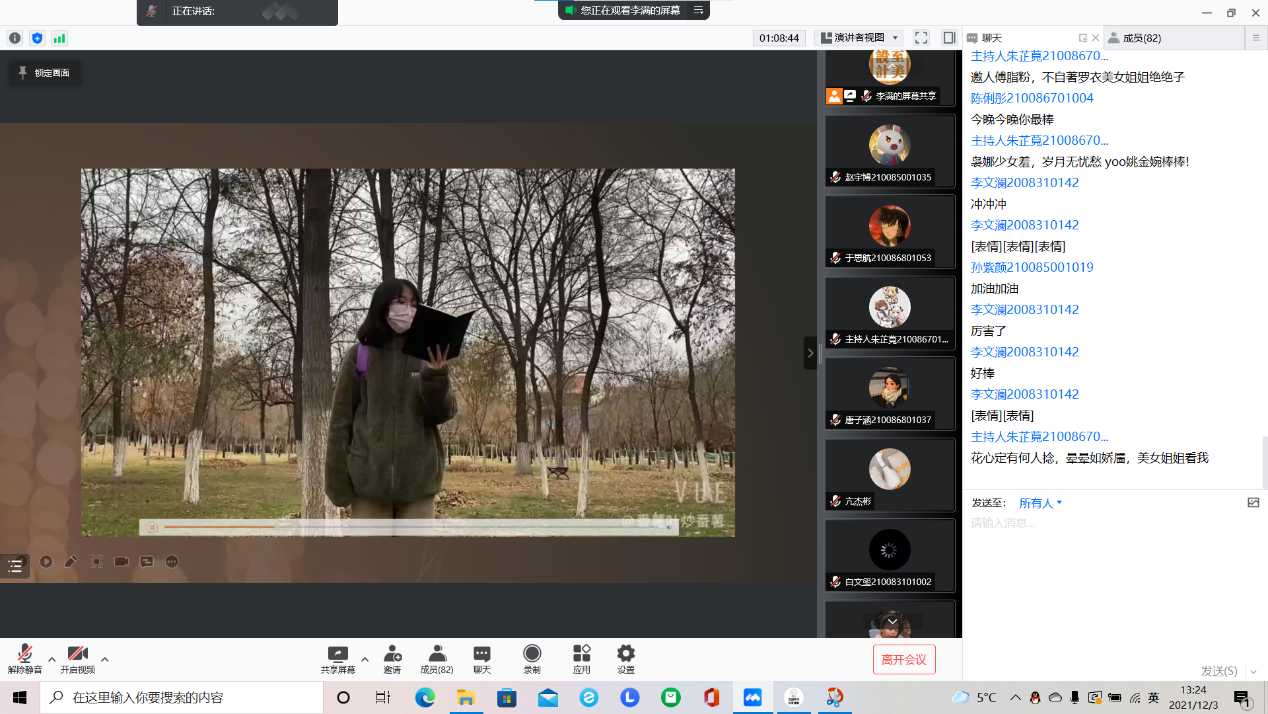
Task: Click the image send icon in chat
Action: click(x=1253, y=503)
